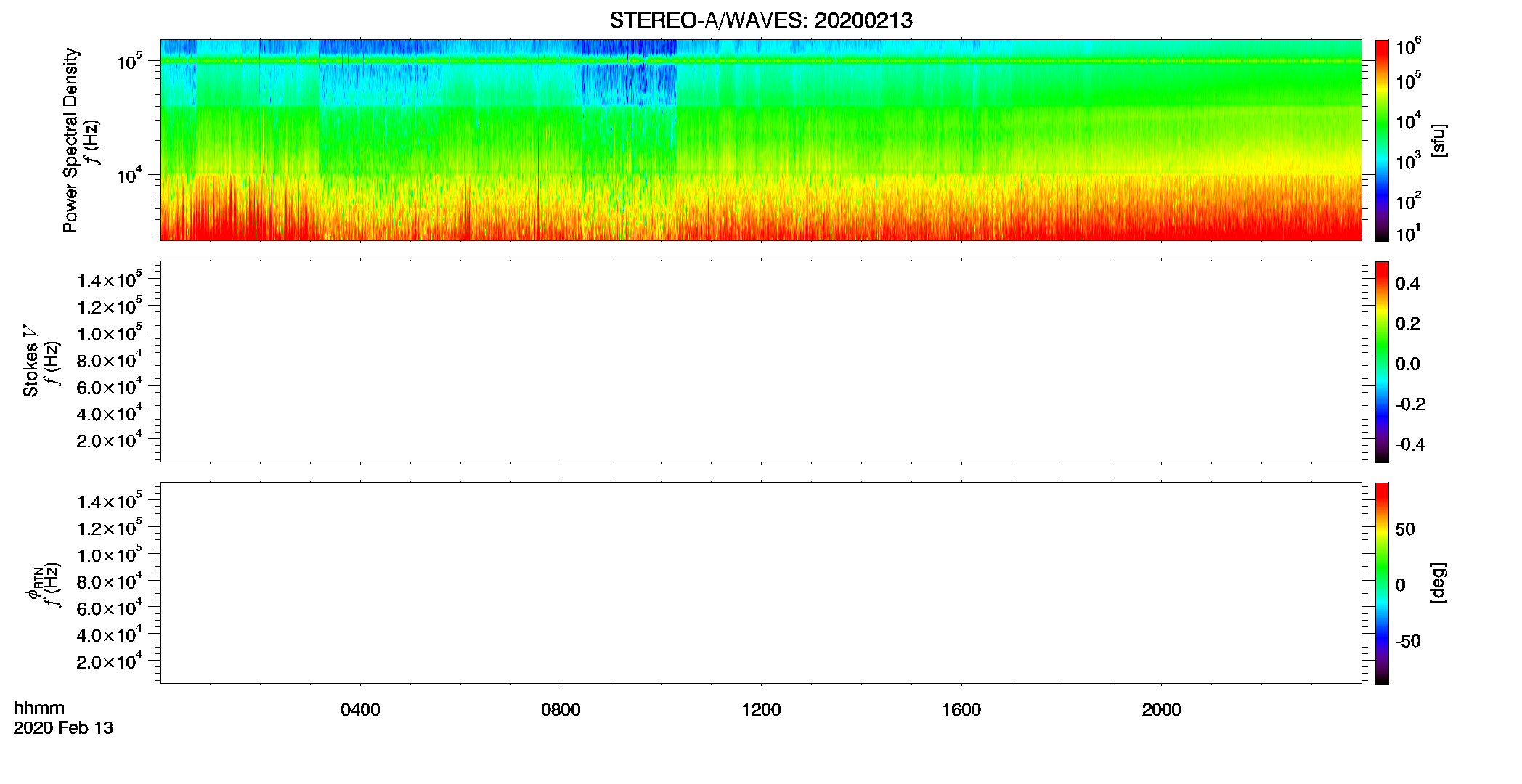Click the power spectral density colorbar
The image size is (1522, 784).
pos(1382,140)
